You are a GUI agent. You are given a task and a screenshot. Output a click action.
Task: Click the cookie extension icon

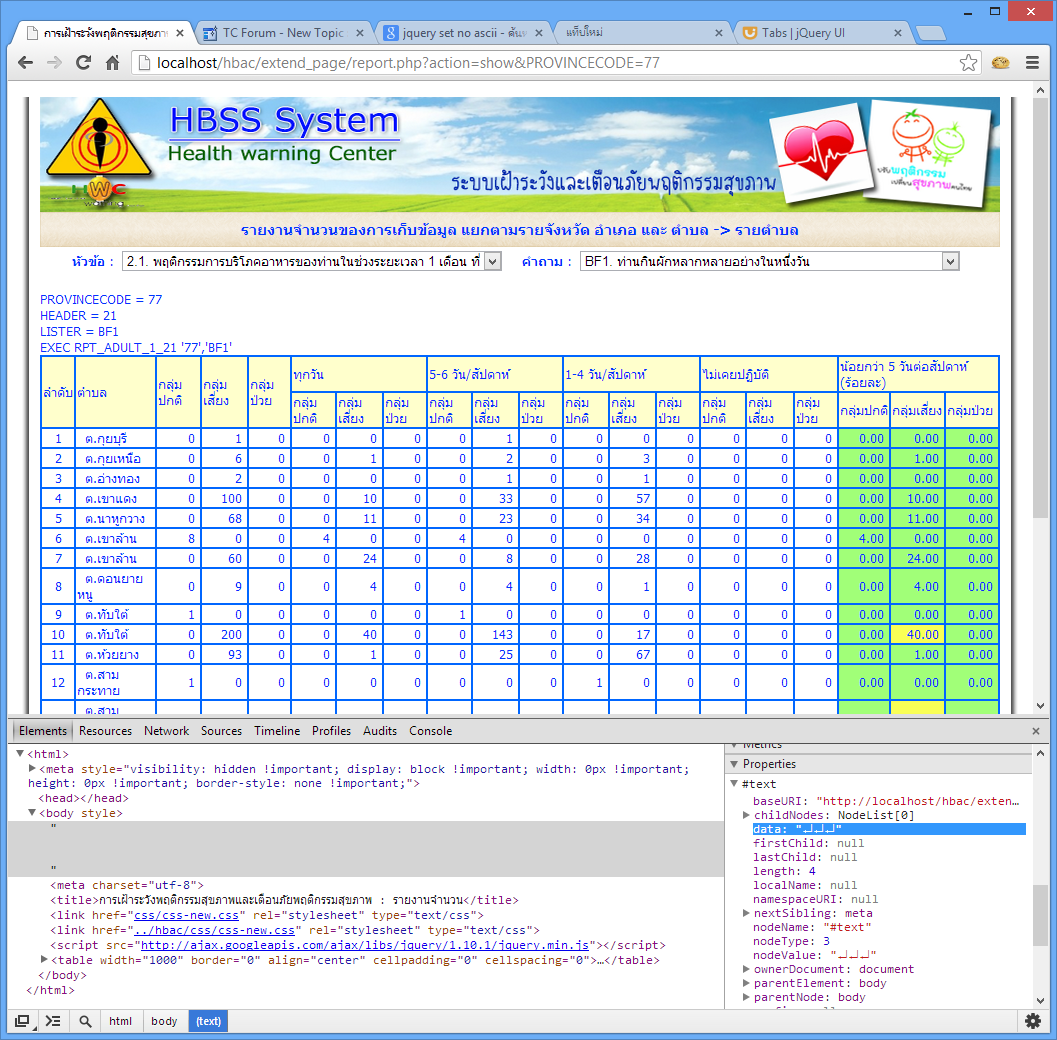(x=1000, y=63)
